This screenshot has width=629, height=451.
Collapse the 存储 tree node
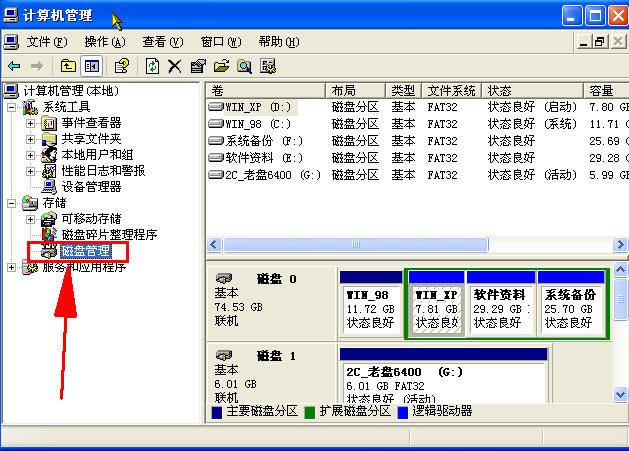(x=12, y=203)
